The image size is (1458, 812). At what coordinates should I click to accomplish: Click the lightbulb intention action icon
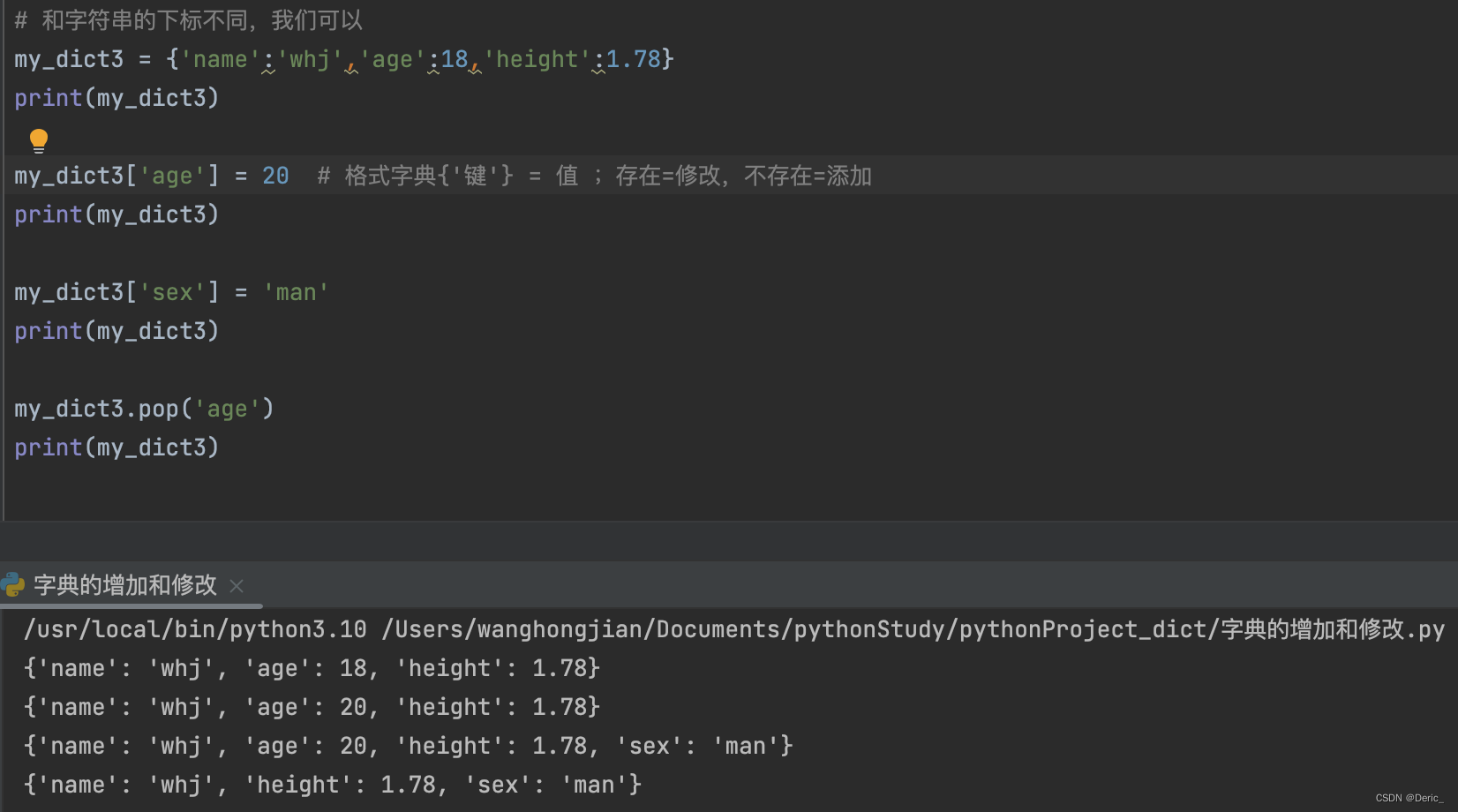click(x=39, y=139)
